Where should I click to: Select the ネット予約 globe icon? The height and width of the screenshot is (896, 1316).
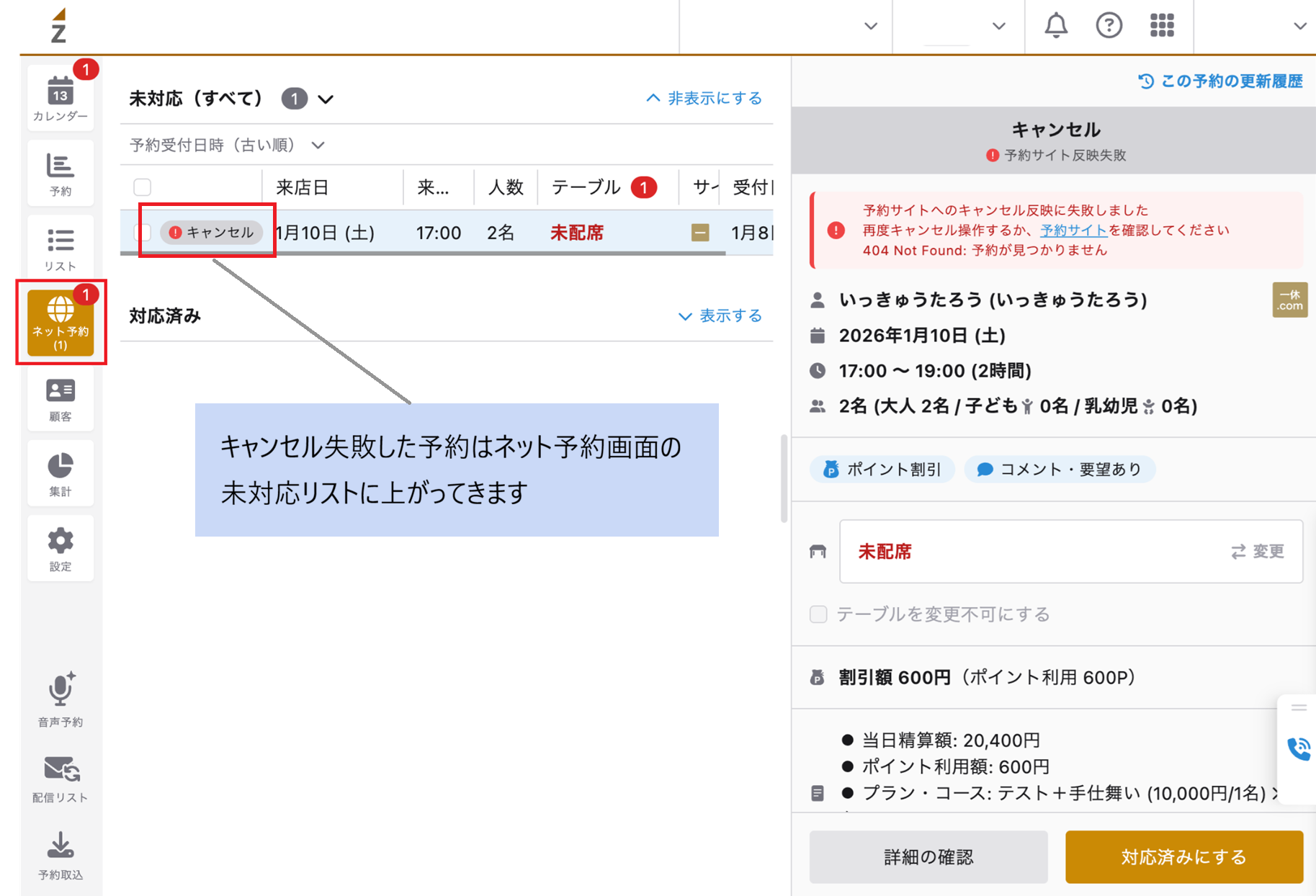[x=61, y=323]
